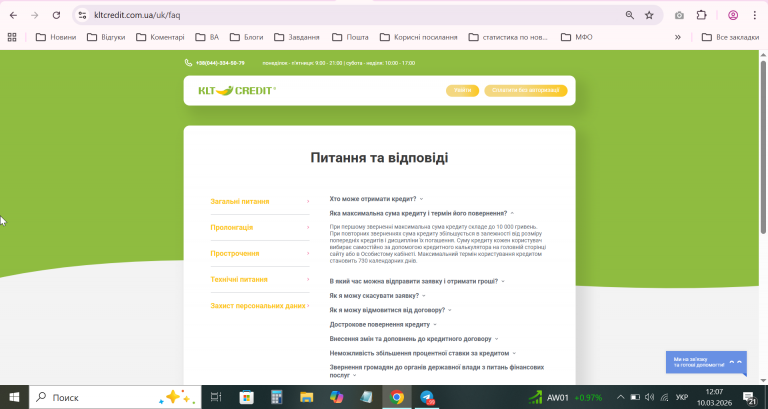Click the phone icon beside the number
Viewport: 768px width, 409px height.
click(x=188, y=63)
